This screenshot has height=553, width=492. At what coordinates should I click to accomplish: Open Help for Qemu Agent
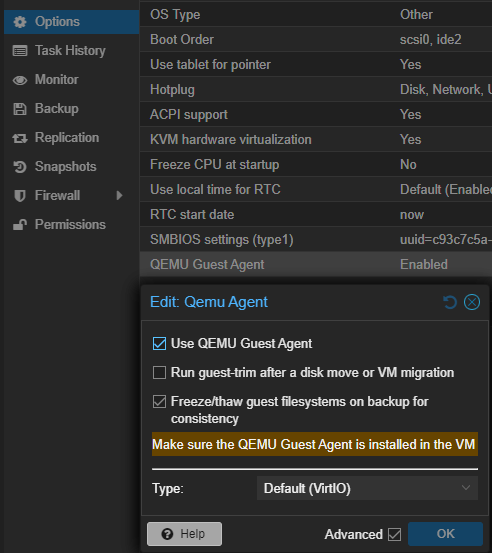point(184,534)
